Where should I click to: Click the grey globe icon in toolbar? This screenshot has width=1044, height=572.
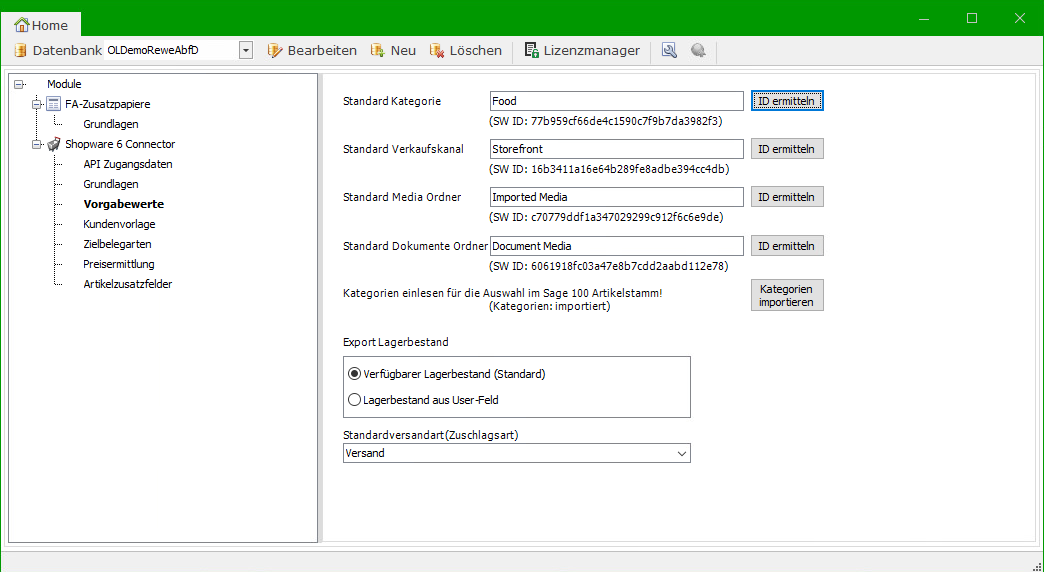pyautogui.click(x=698, y=50)
